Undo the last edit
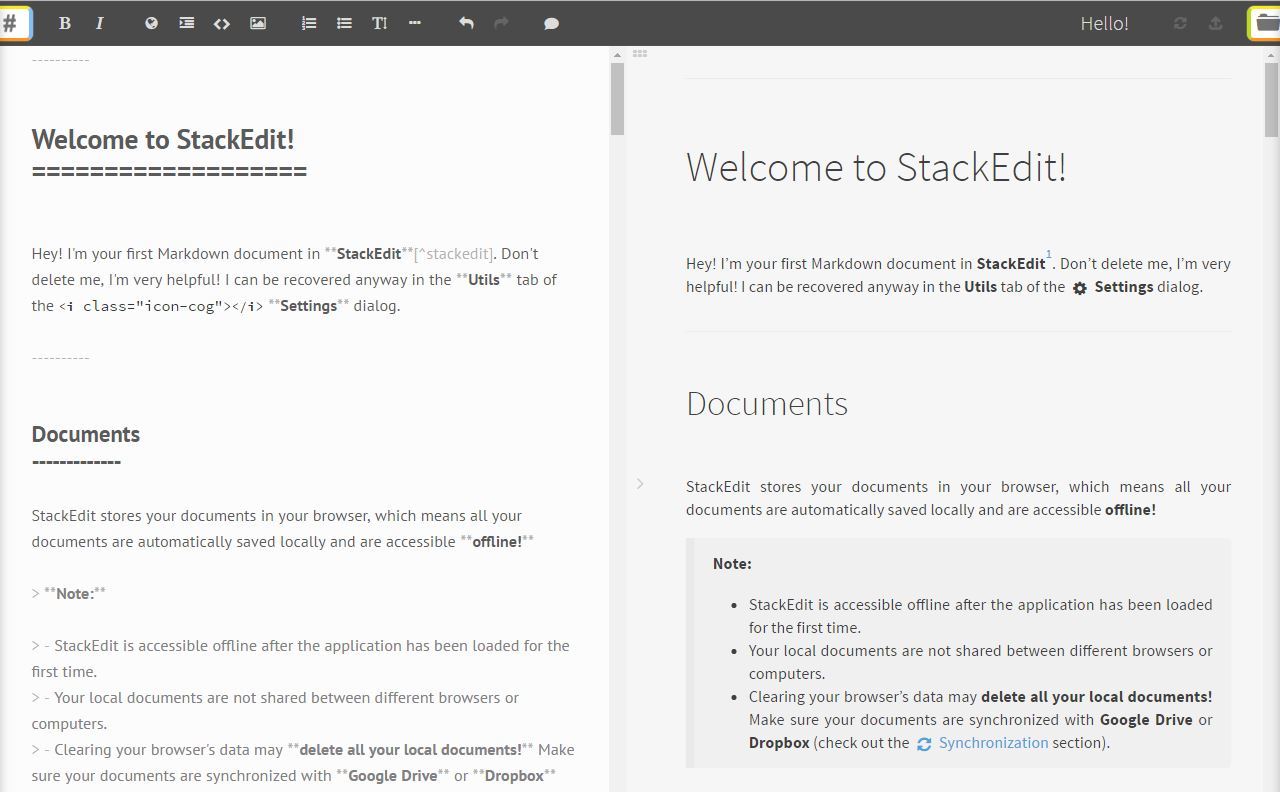Viewport: 1280px width, 792px height. tap(466, 23)
